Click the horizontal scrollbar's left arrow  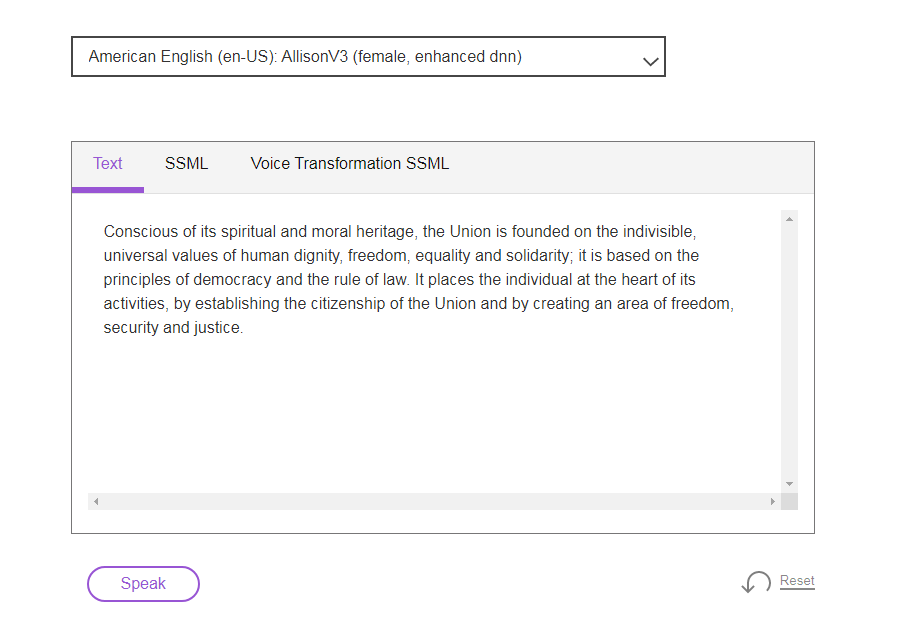pyautogui.click(x=96, y=501)
